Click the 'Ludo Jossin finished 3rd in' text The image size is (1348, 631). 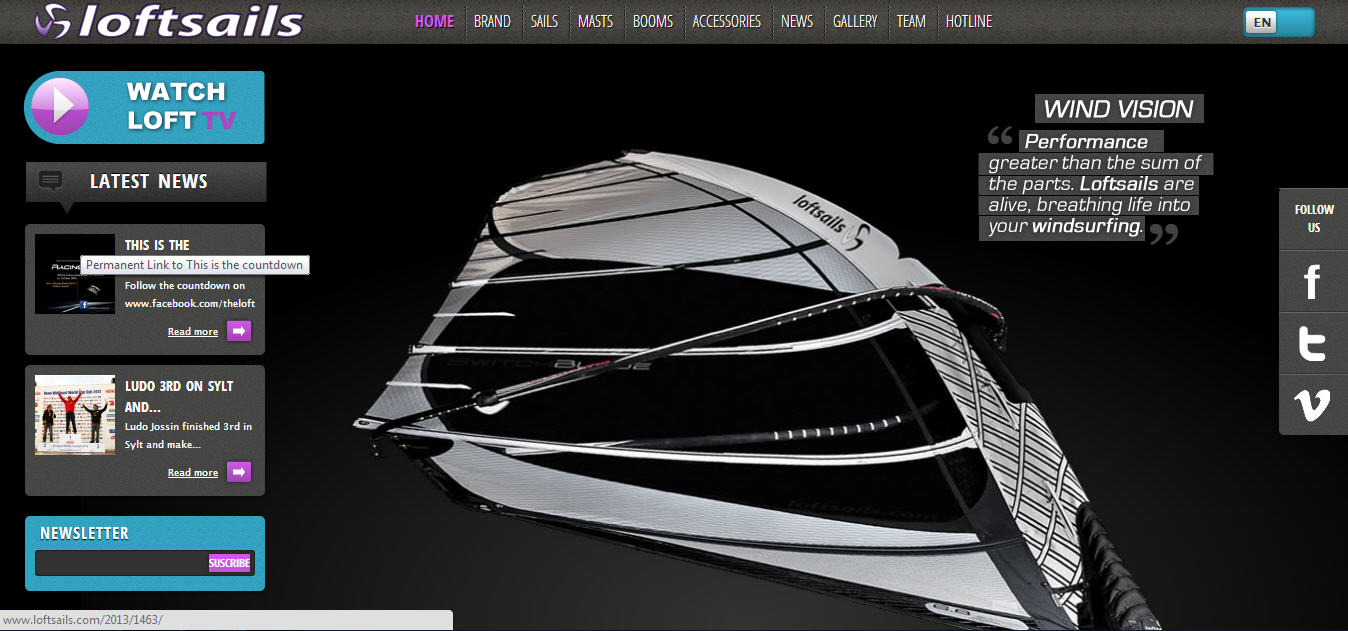point(188,426)
